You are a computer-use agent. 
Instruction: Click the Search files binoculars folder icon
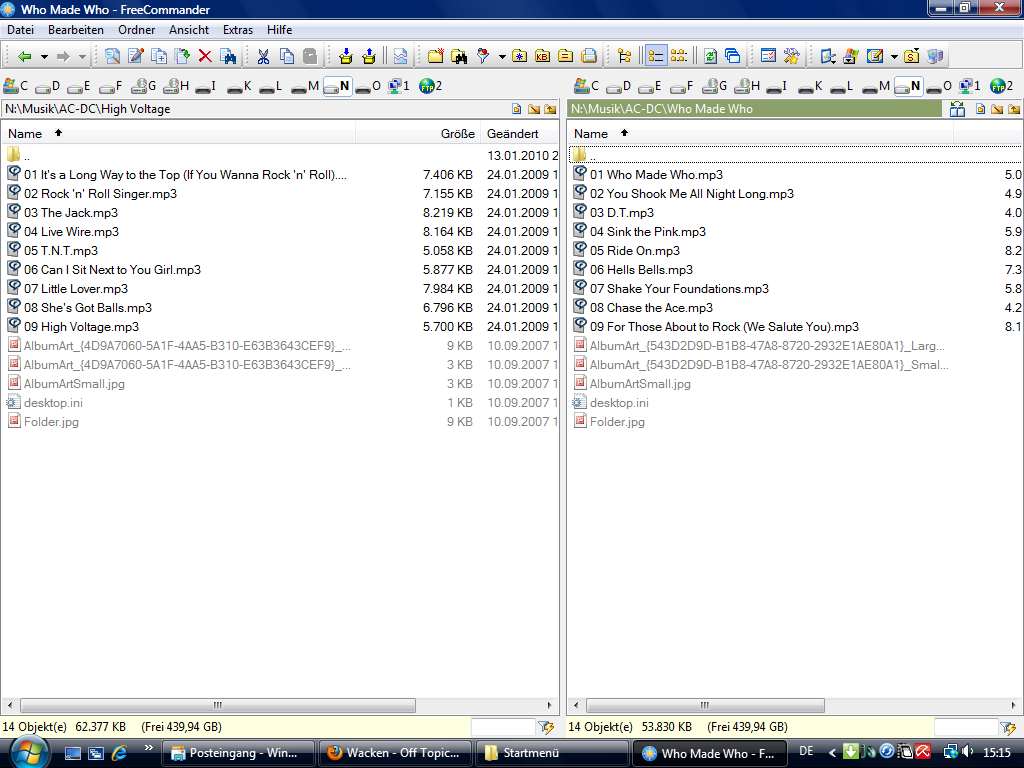[x=459, y=57]
